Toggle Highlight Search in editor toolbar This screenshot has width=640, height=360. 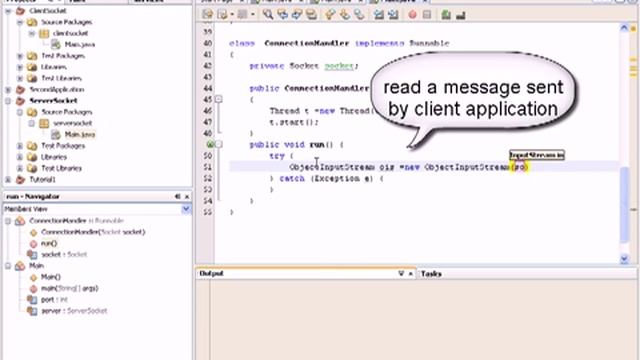[311, 15]
